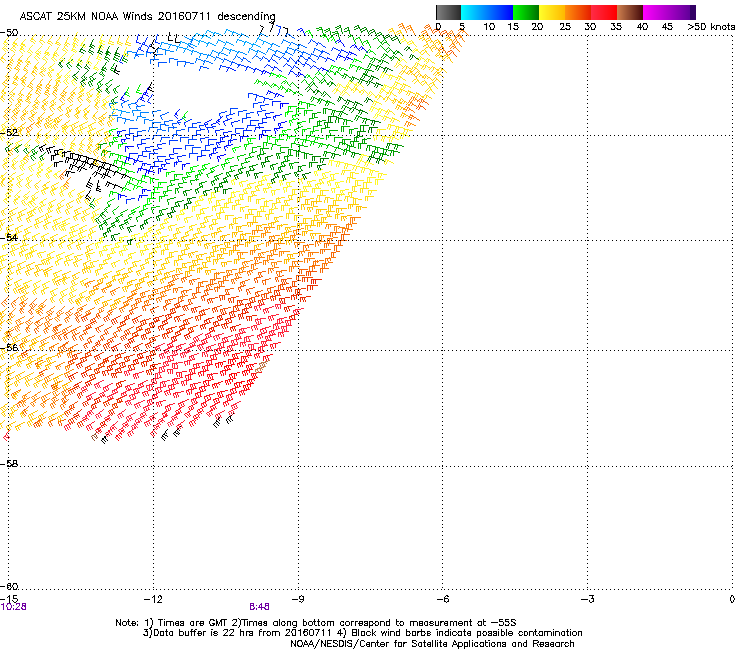This screenshot has width=740, height=650.
Task: Select the brown 35-40 knots color segment
Action: pyautogui.click(x=630, y=12)
